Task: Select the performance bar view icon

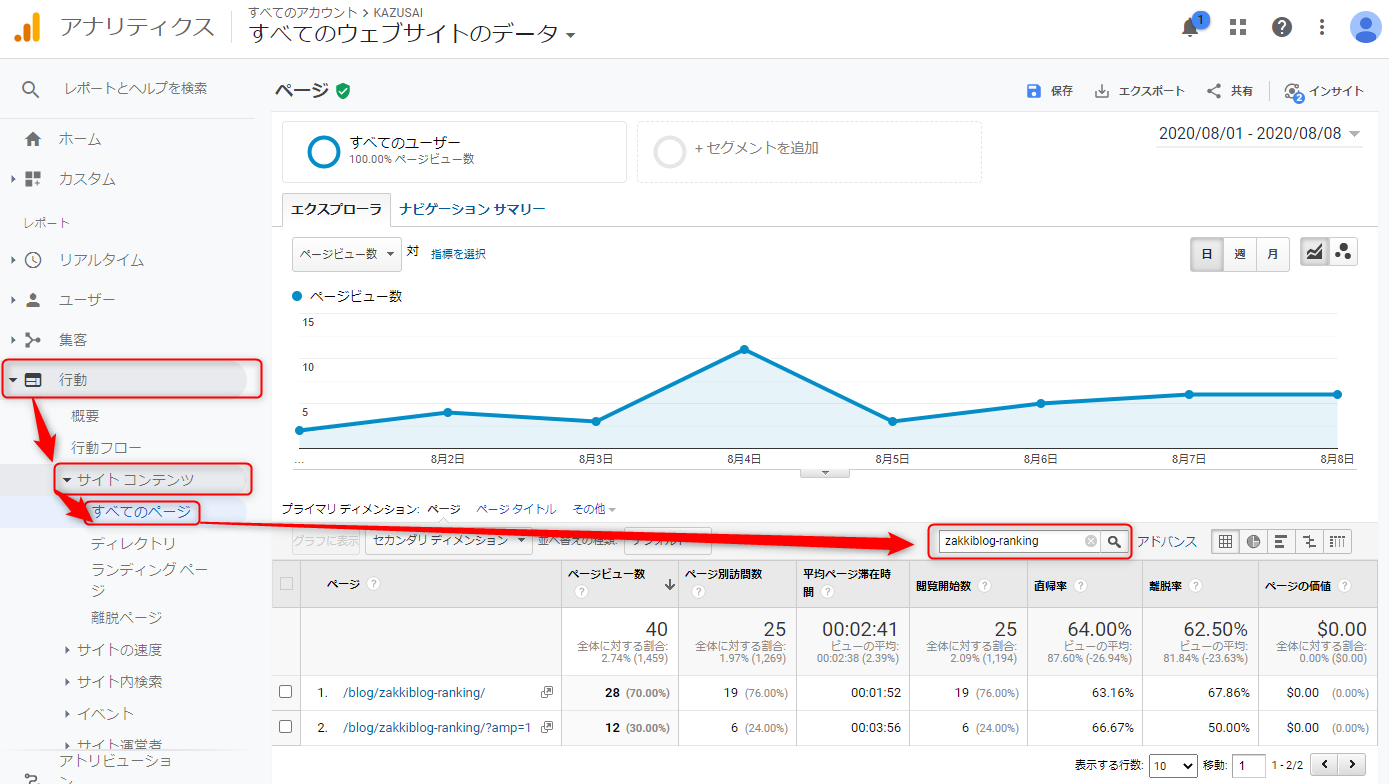Action: tap(1281, 542)
